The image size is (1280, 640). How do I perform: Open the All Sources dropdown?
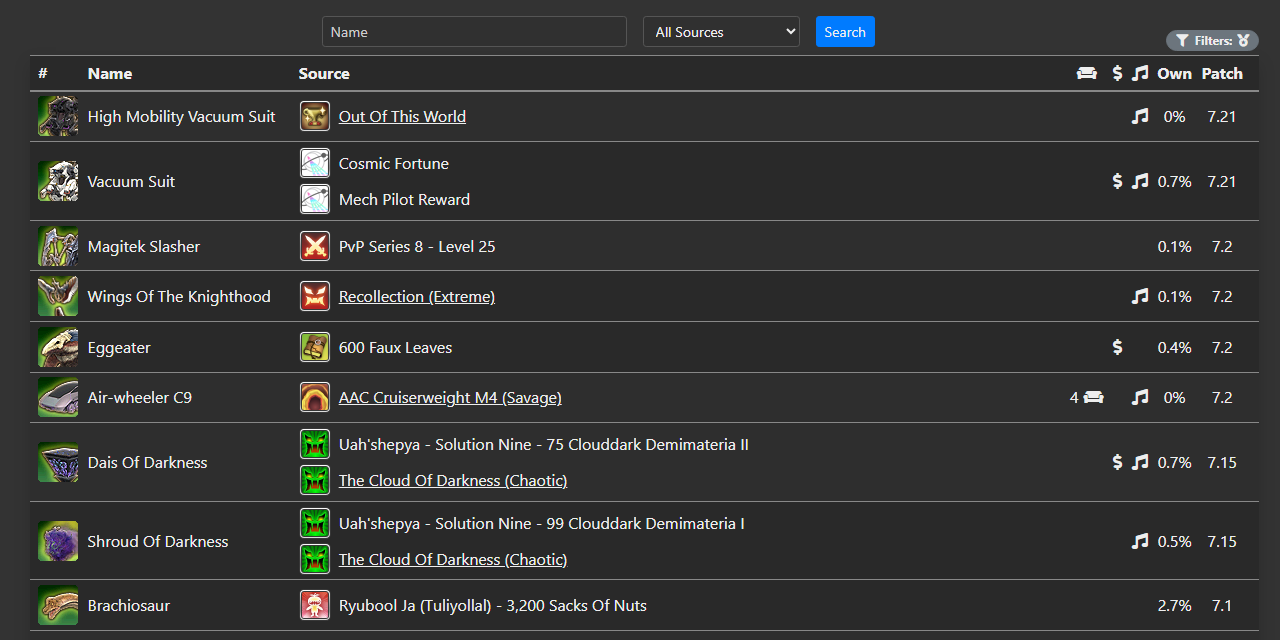(721, 32)
